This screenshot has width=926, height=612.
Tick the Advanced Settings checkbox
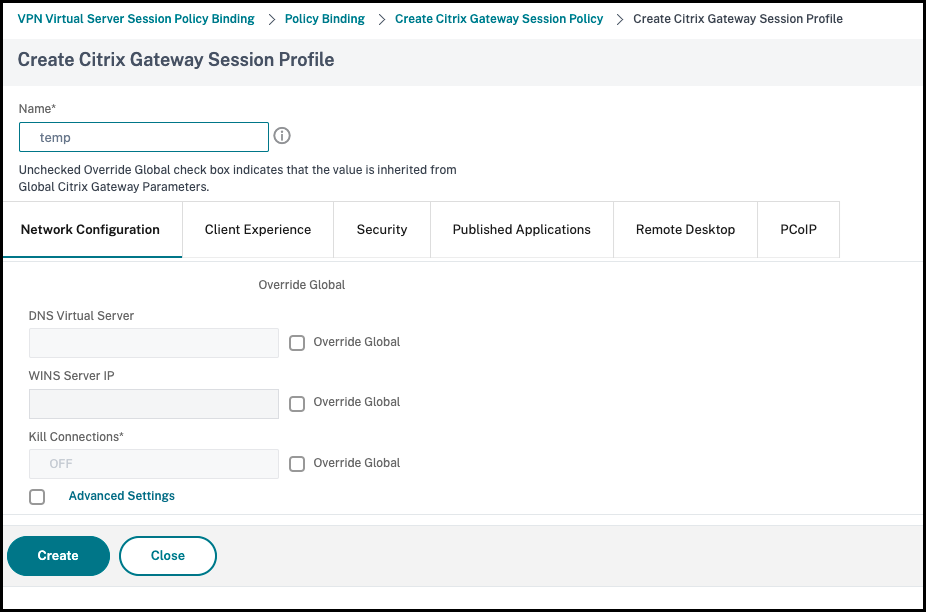[x=37, y=497]
